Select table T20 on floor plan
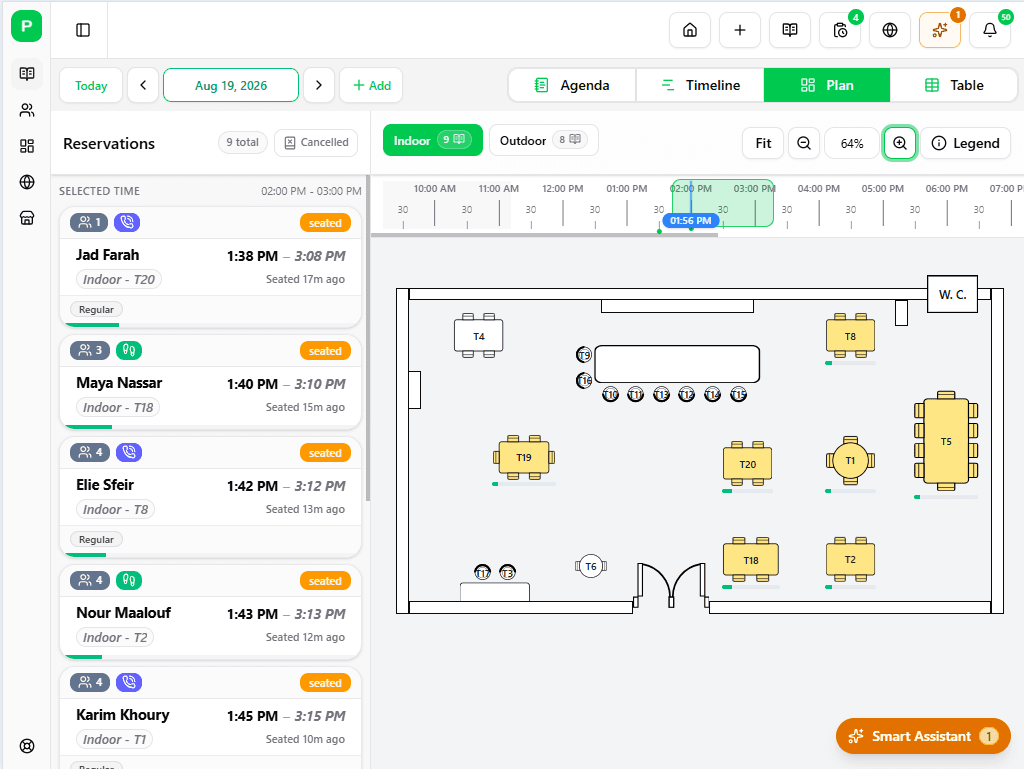Viewport: 1024px width, 769px height. pos(748,464)
